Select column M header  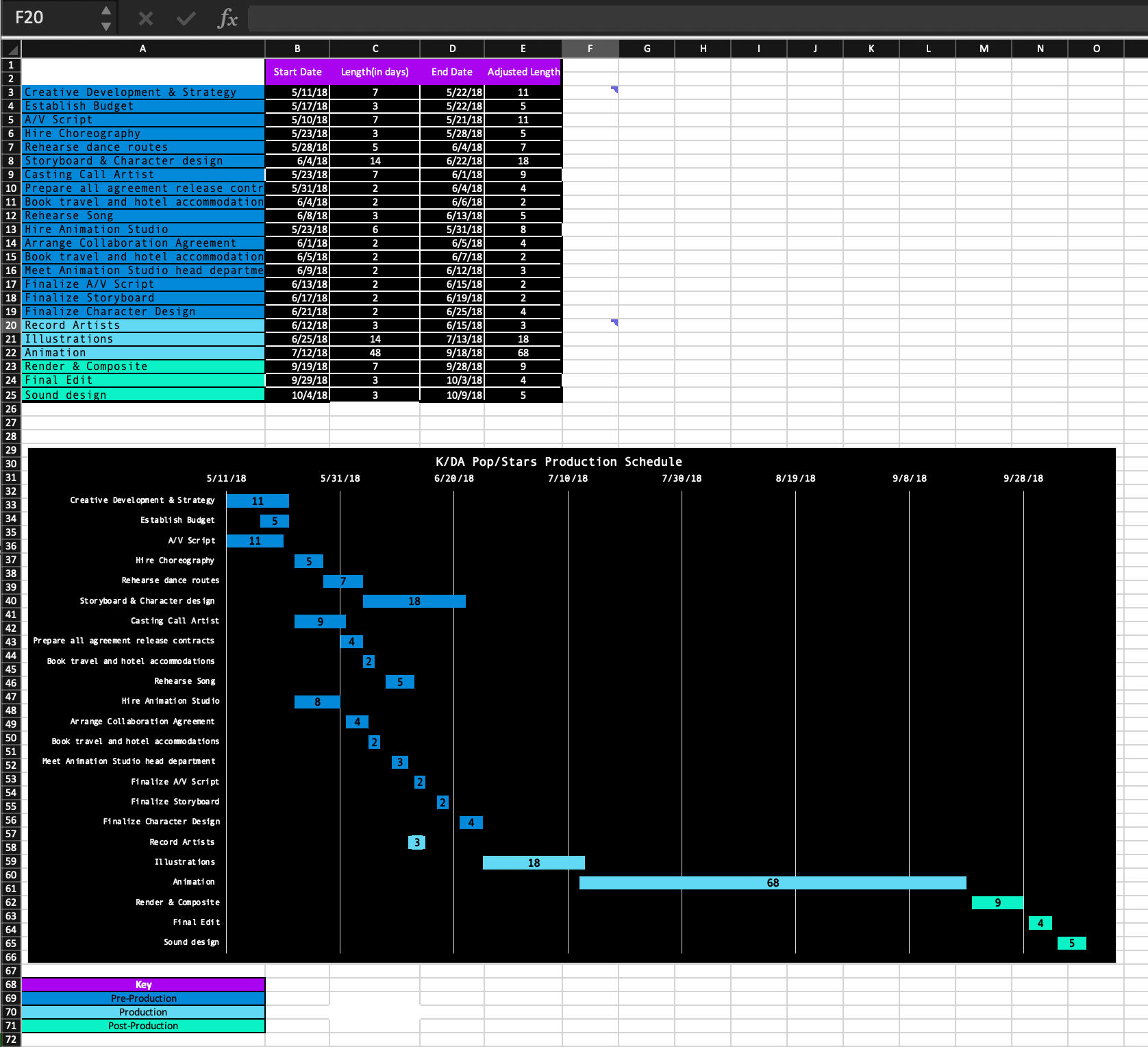pos(984,49)
